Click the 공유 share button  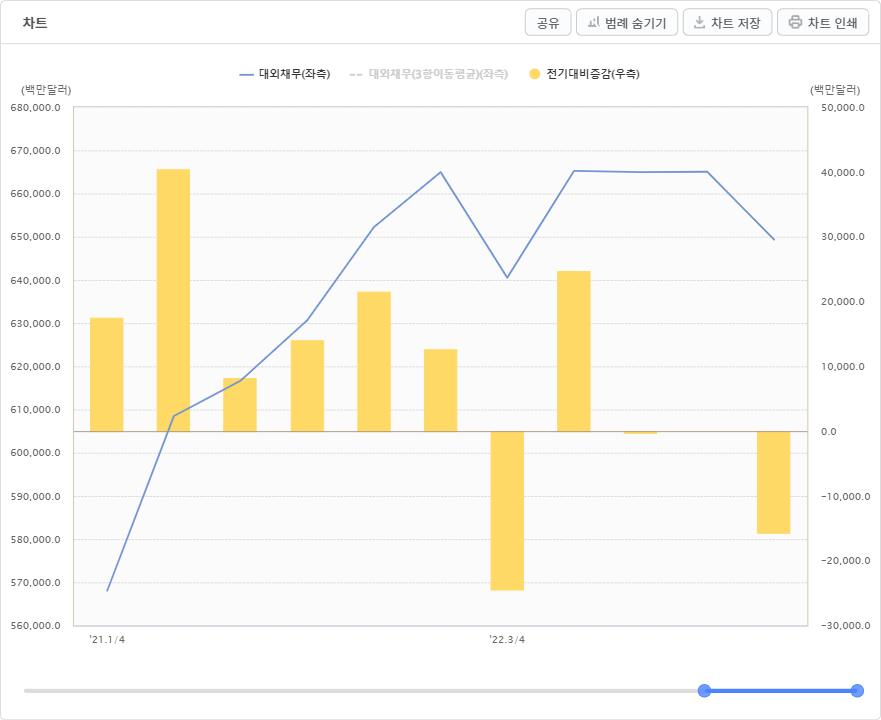548,22
